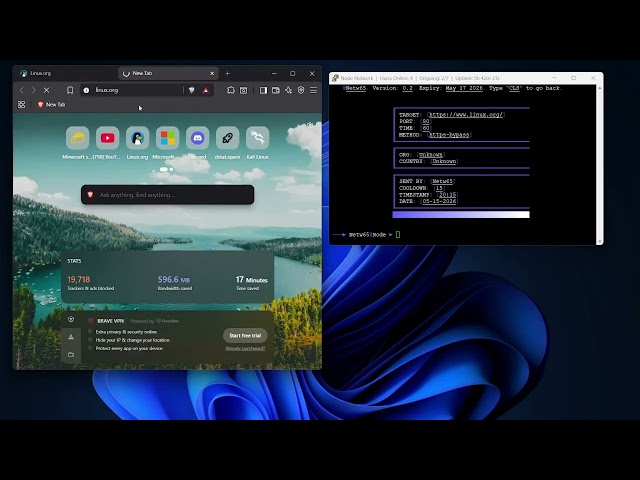Click the terminal command prompt cursor

coord(398,234)
